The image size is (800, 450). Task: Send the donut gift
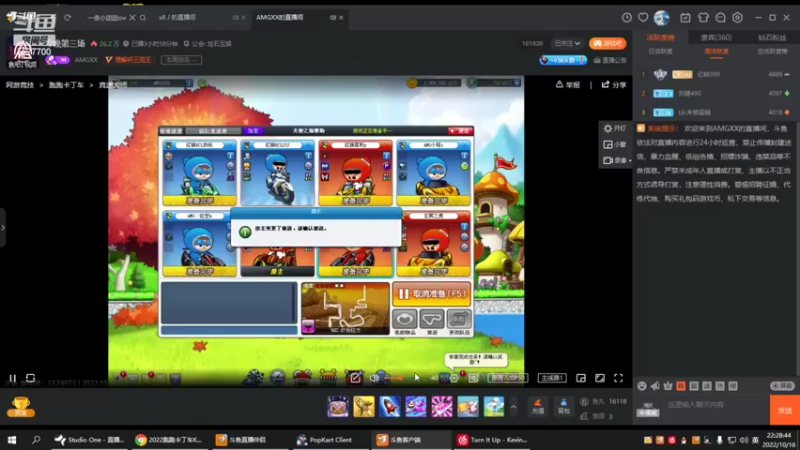click(338, 407)
